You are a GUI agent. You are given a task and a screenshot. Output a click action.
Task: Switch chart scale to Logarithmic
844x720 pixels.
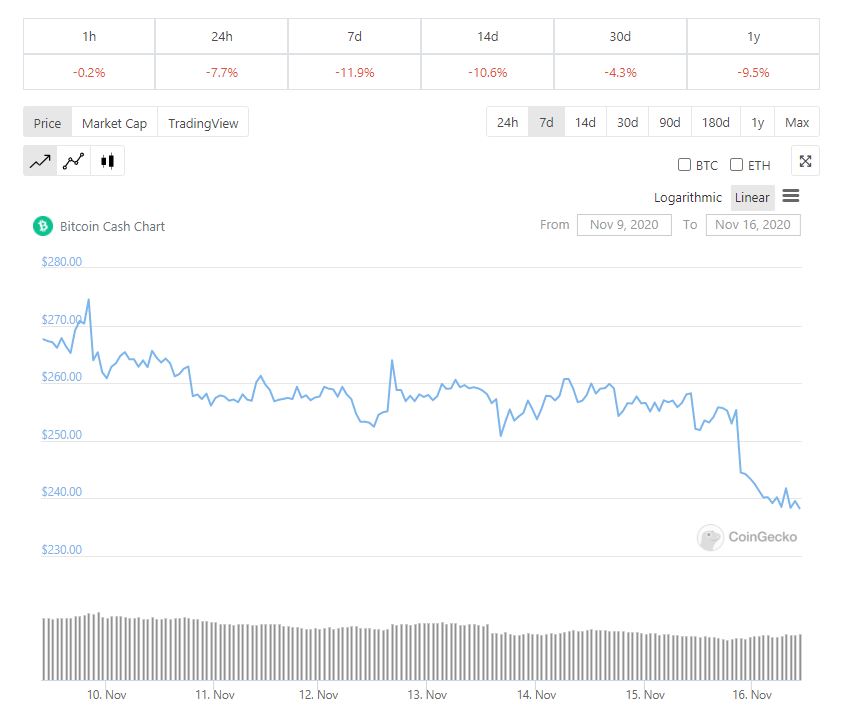687,197
